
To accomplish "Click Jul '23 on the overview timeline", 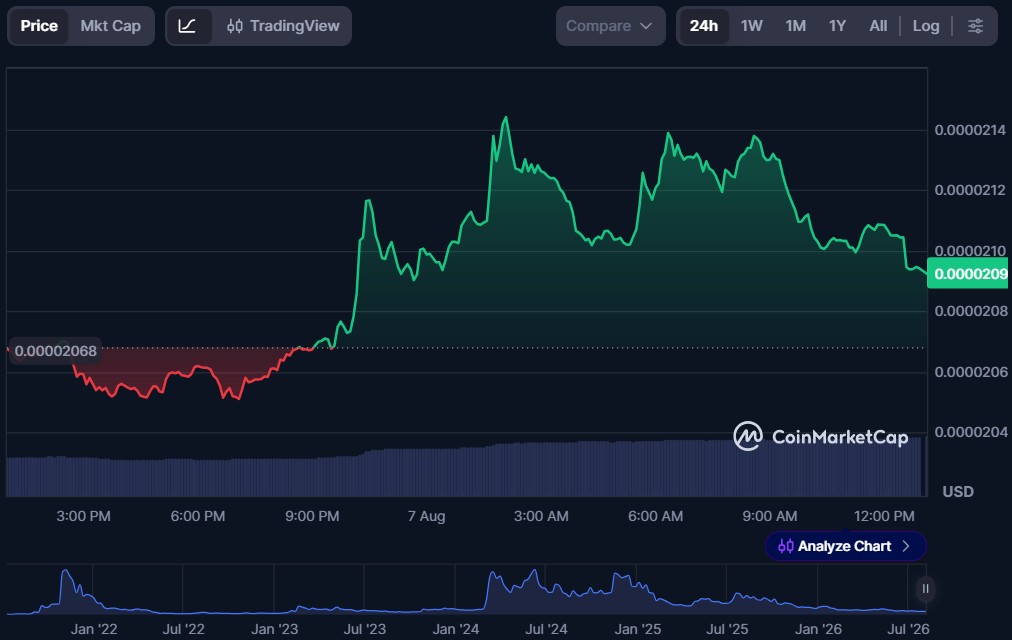I will click(365, 629).
